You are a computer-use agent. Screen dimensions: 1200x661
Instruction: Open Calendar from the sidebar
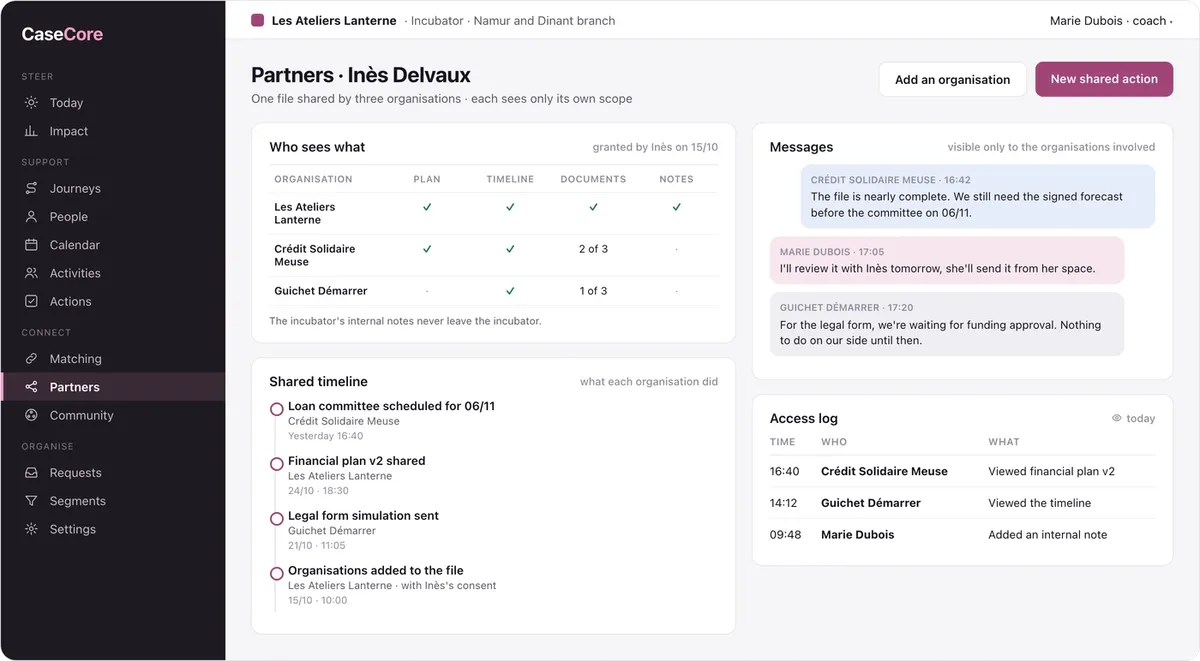point(113,245)
